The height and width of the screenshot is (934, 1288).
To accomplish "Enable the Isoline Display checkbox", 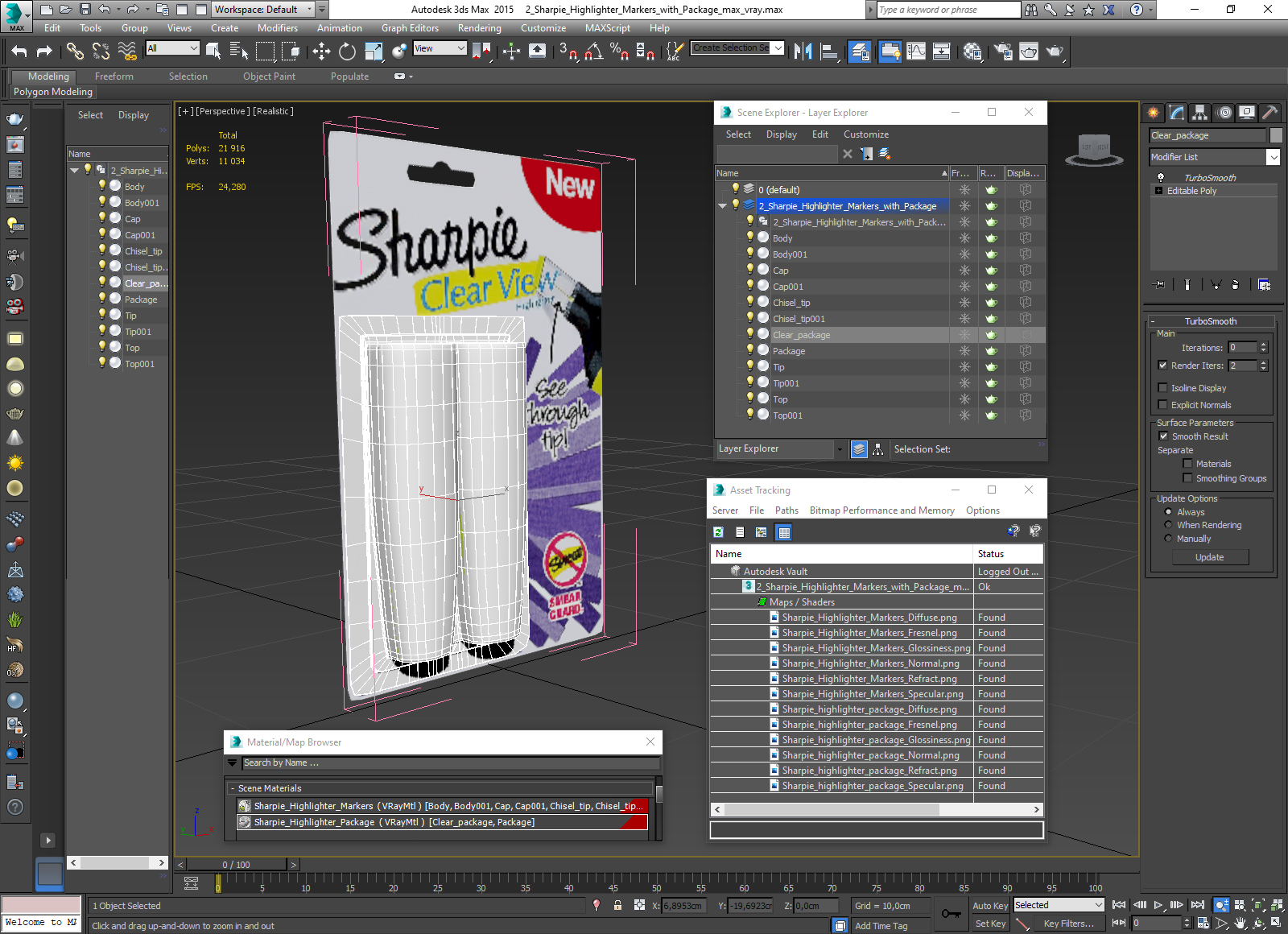I will pos(1162,388).
